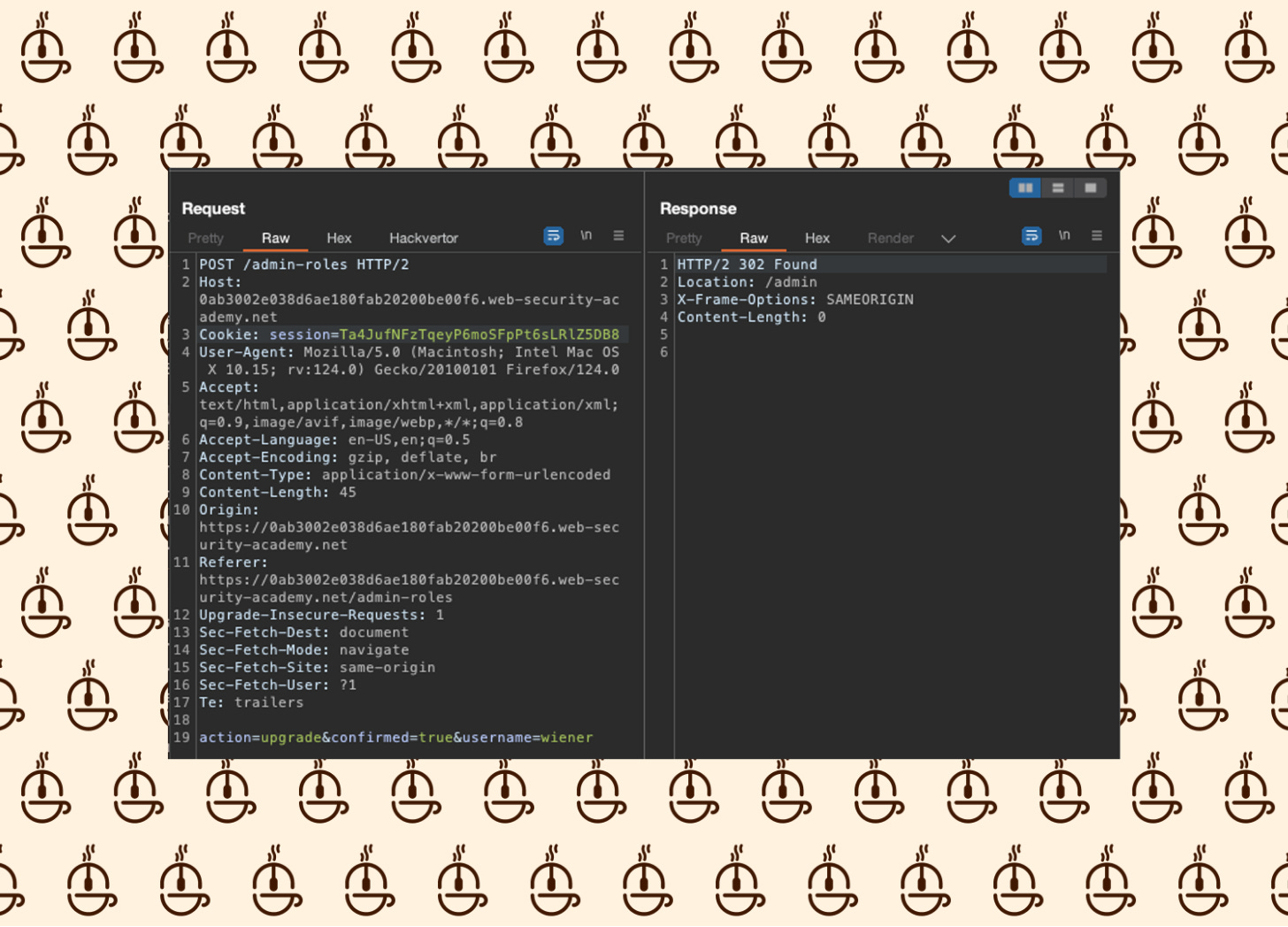Open Request panel hamburger menu
The height and width of the screenshot is (927, 1288).
coord(618,235)
